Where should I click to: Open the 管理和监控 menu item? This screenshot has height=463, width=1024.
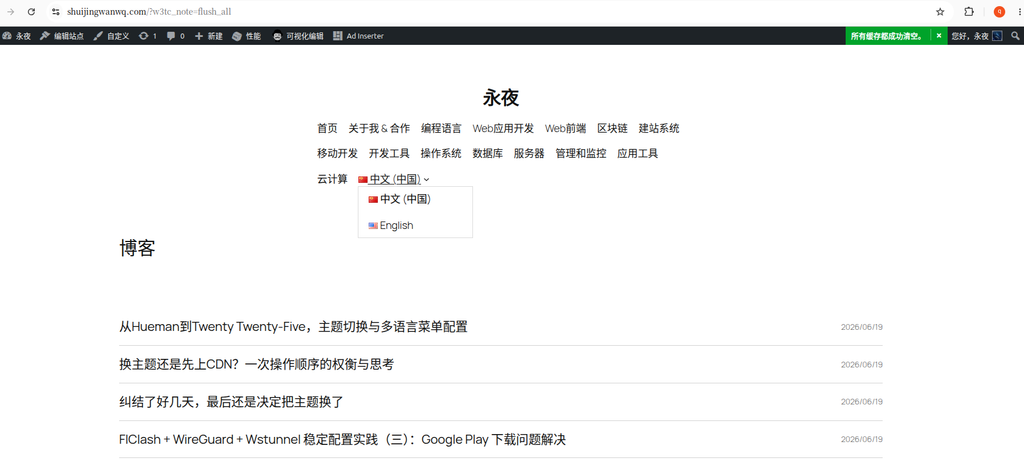click(581, 153)
